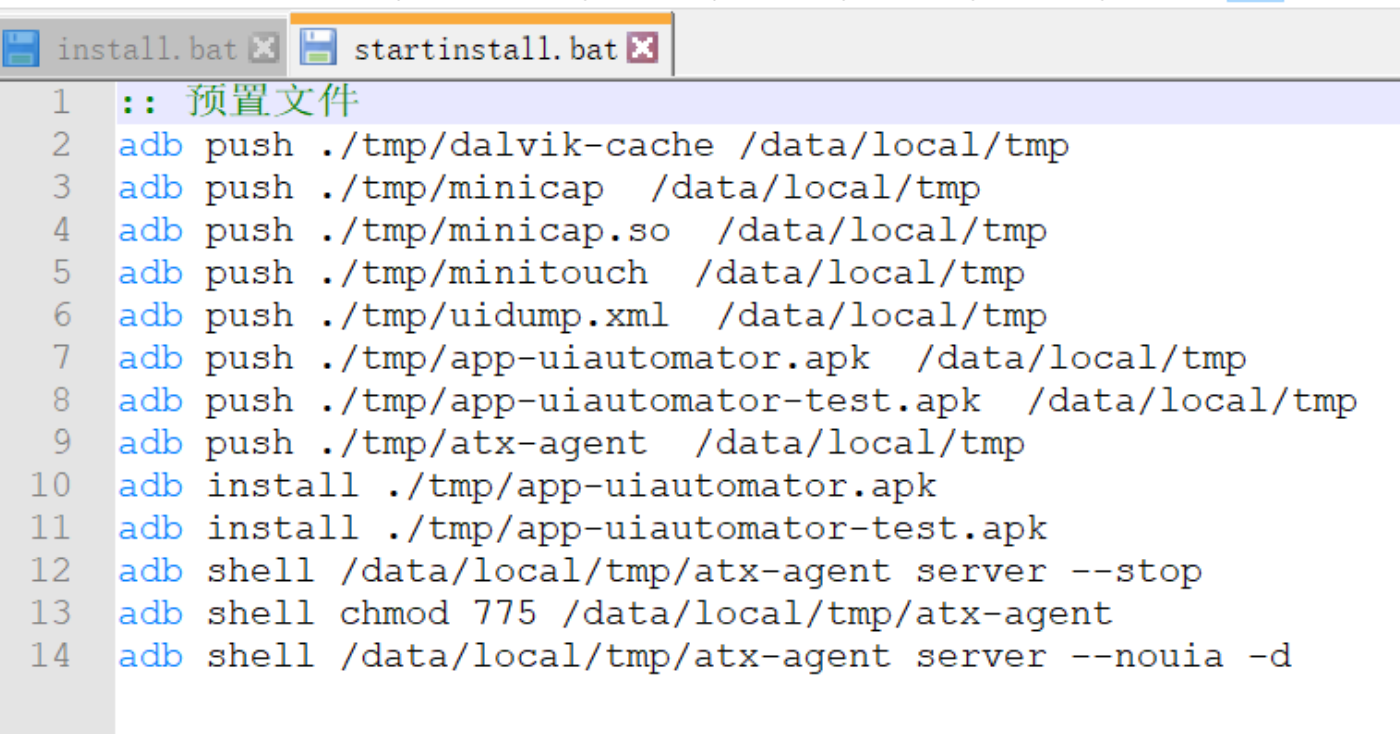Click /data/local/tmp on line 8
Screen dimensions: 1400x734
(x=1191, y=401)
